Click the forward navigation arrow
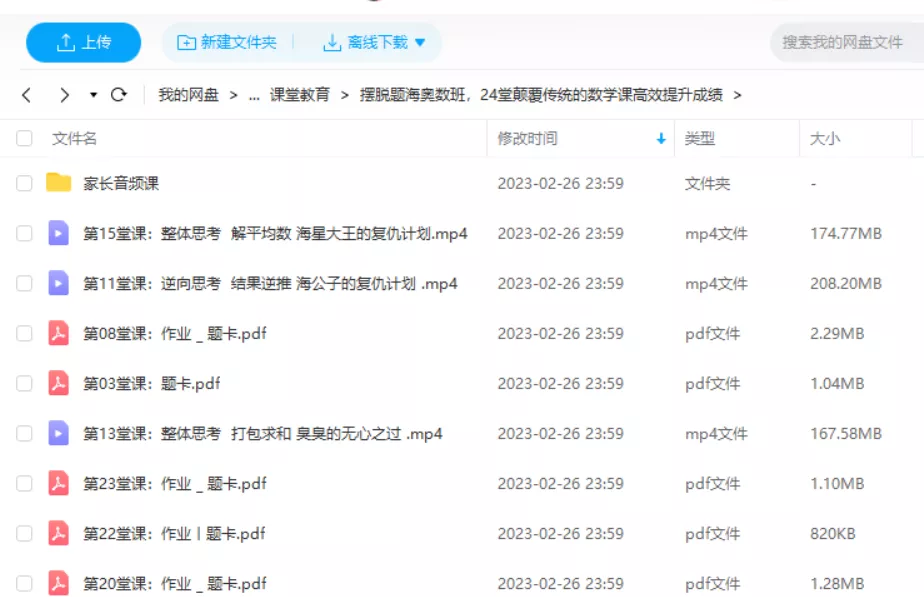 (x=64, y=95)
